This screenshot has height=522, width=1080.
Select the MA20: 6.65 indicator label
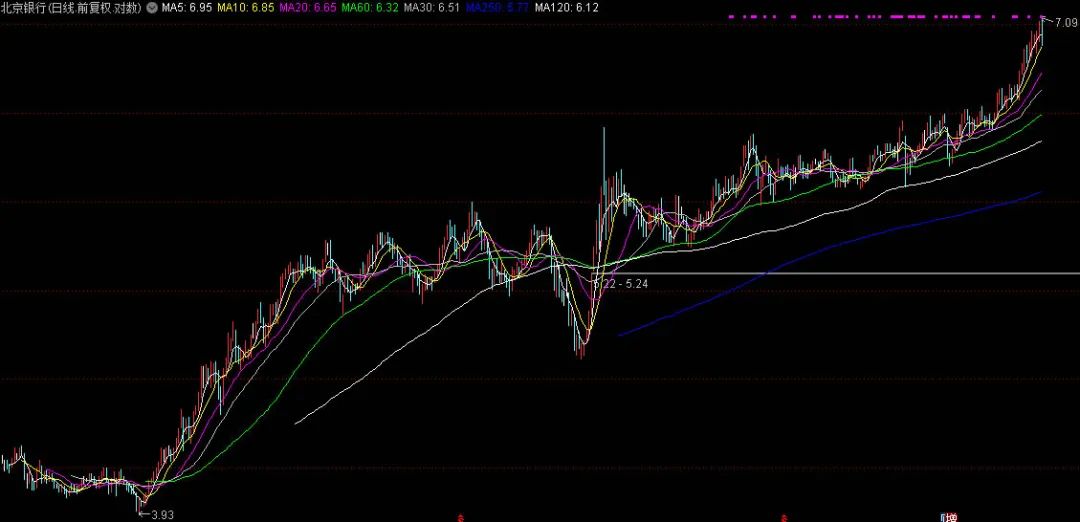tap(308, 8)
